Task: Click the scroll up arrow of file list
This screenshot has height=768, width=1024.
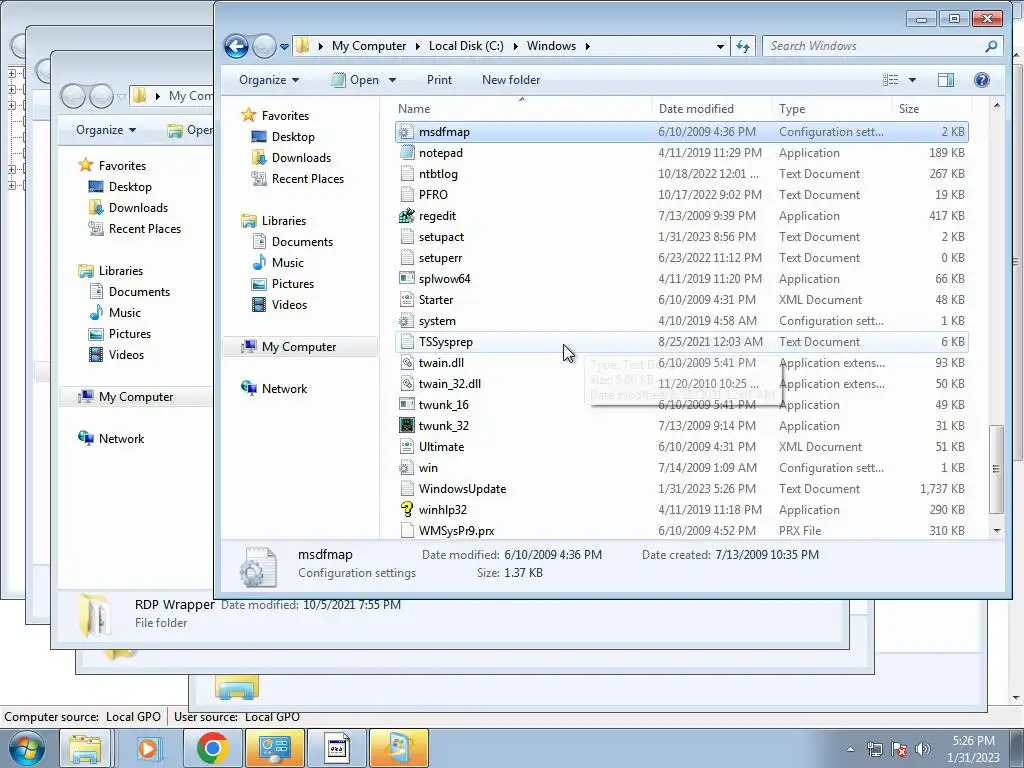Action: pyautogui.click(x=997, y=105)
